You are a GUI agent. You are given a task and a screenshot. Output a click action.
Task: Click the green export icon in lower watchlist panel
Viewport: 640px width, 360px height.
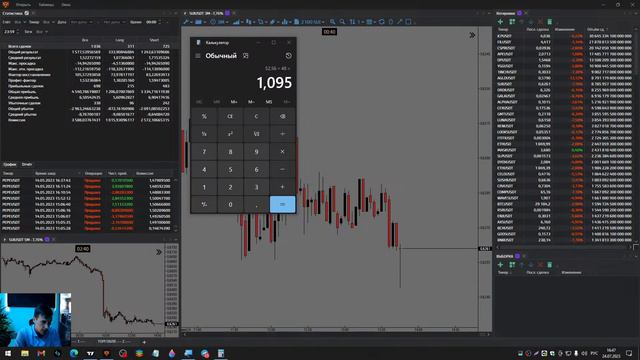pos(549,265)
